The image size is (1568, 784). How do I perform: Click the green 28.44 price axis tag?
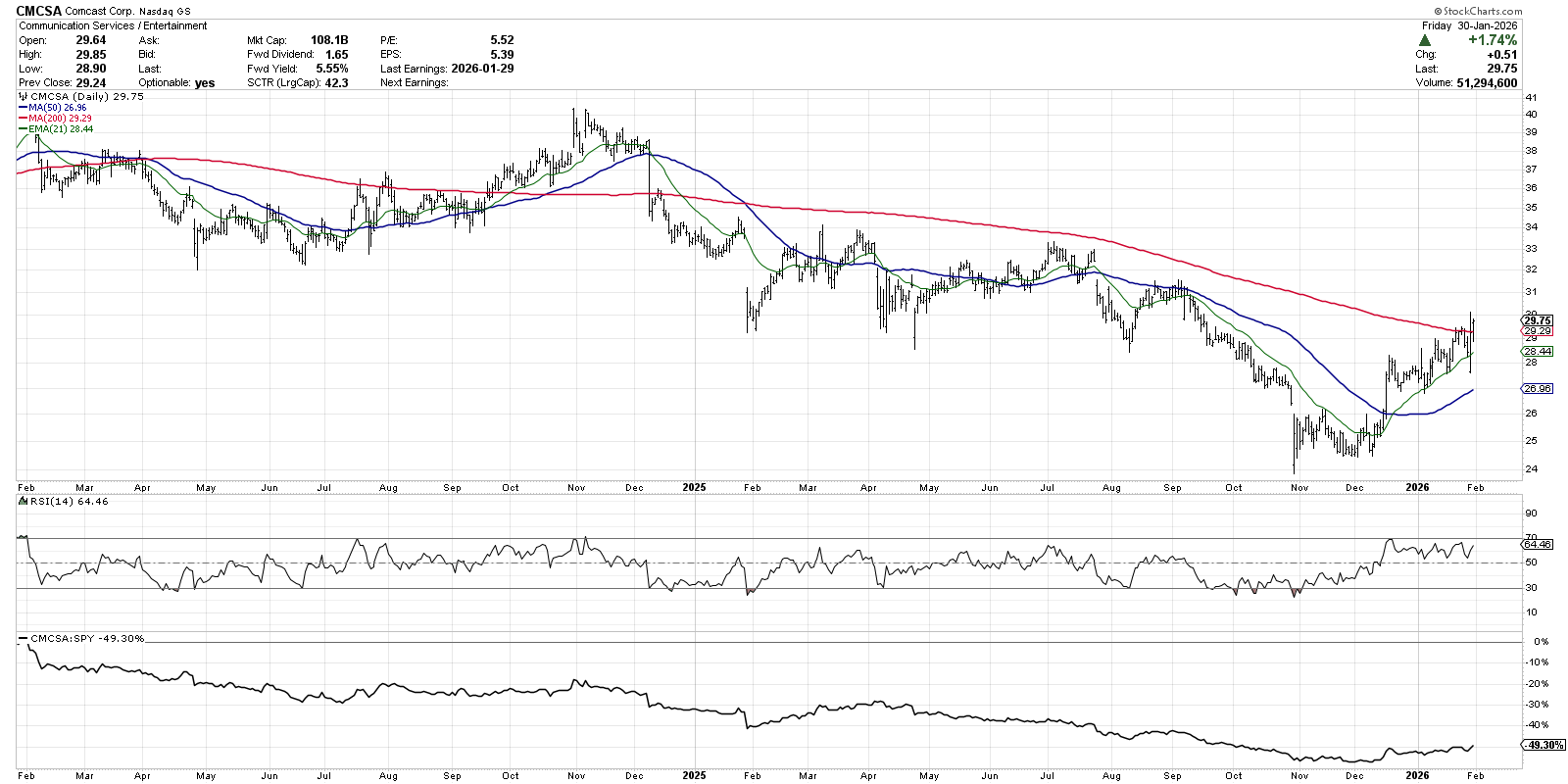click(x=1537, y=351)
